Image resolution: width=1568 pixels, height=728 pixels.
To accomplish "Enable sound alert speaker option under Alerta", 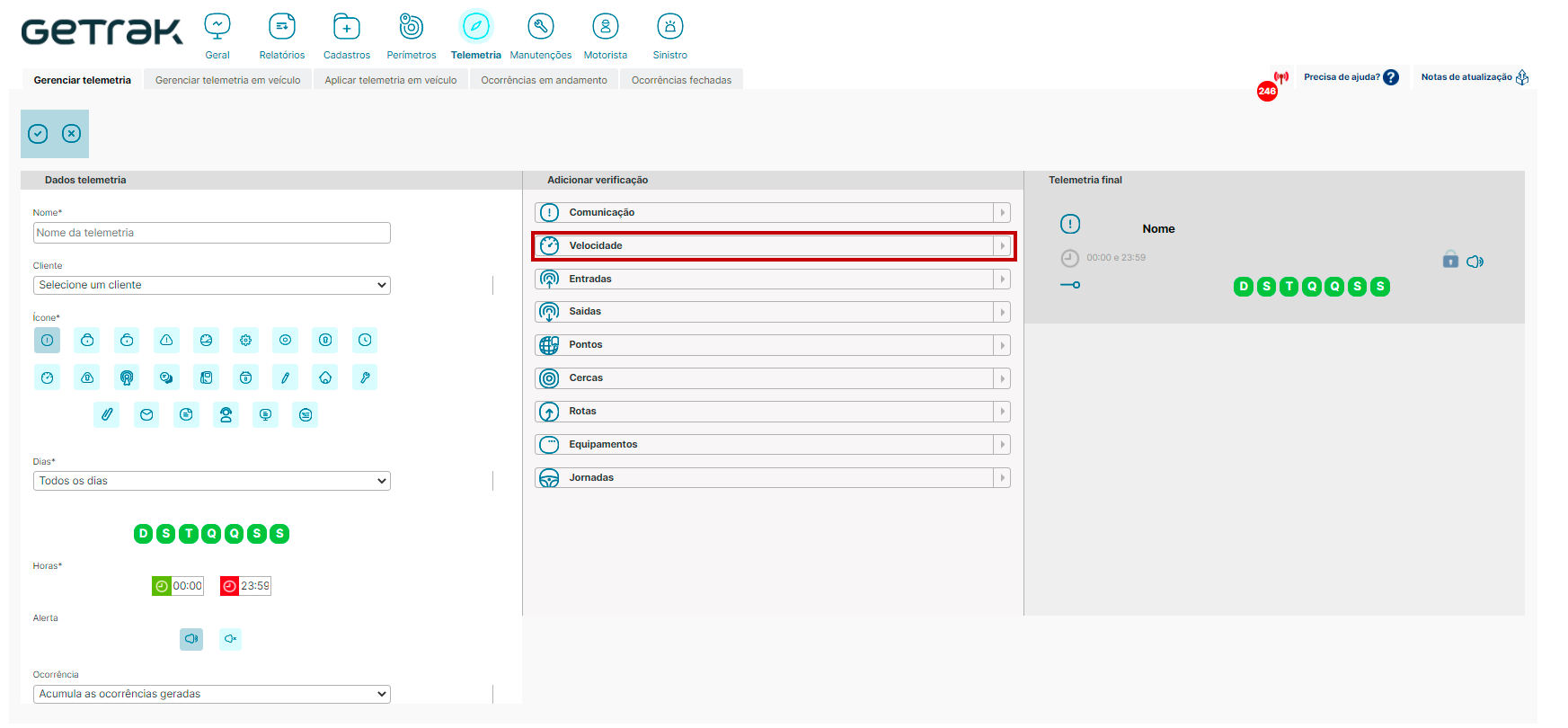I will pos(191,639).
